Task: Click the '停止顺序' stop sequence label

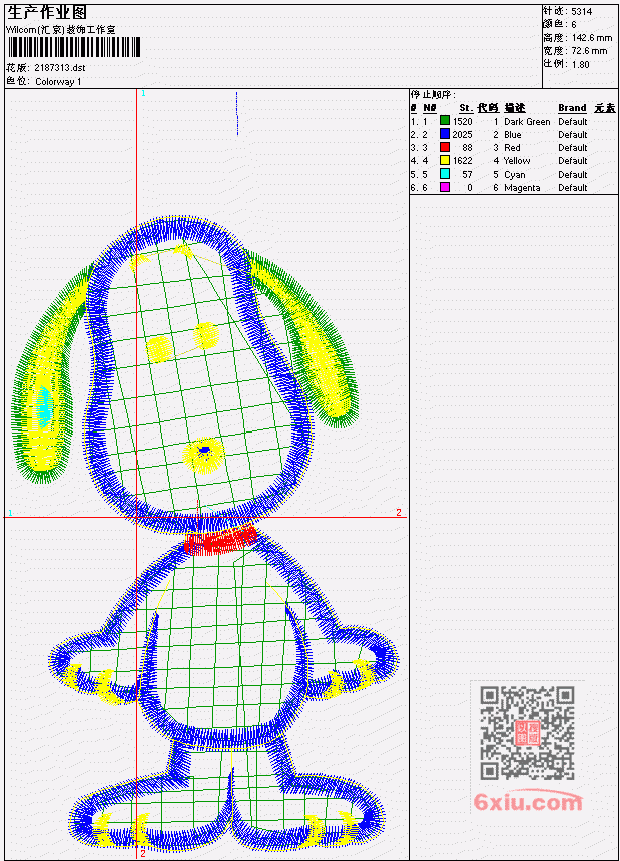Action: (433, 94)
